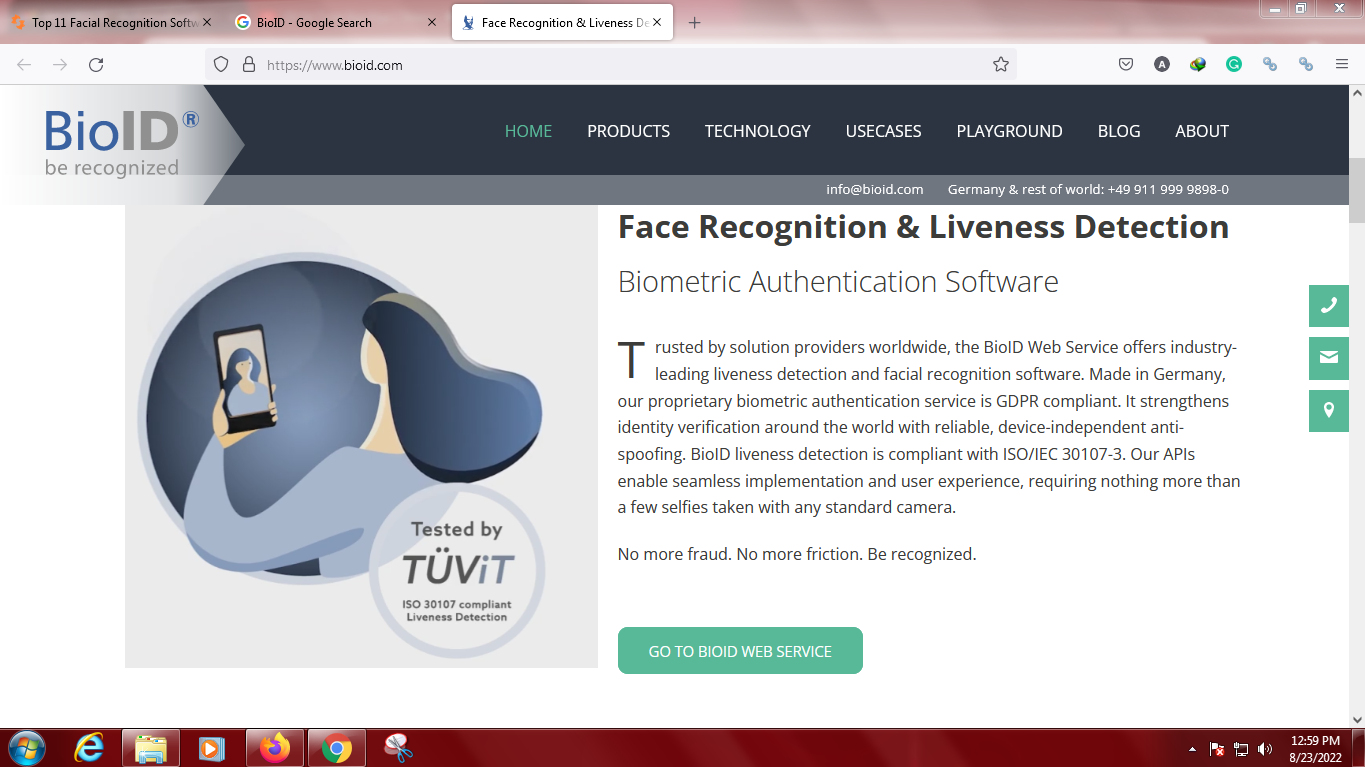Screen dimensions: 1365x767
Task: Click the Grammarly extension icon
Action: tap(1234, 64)
